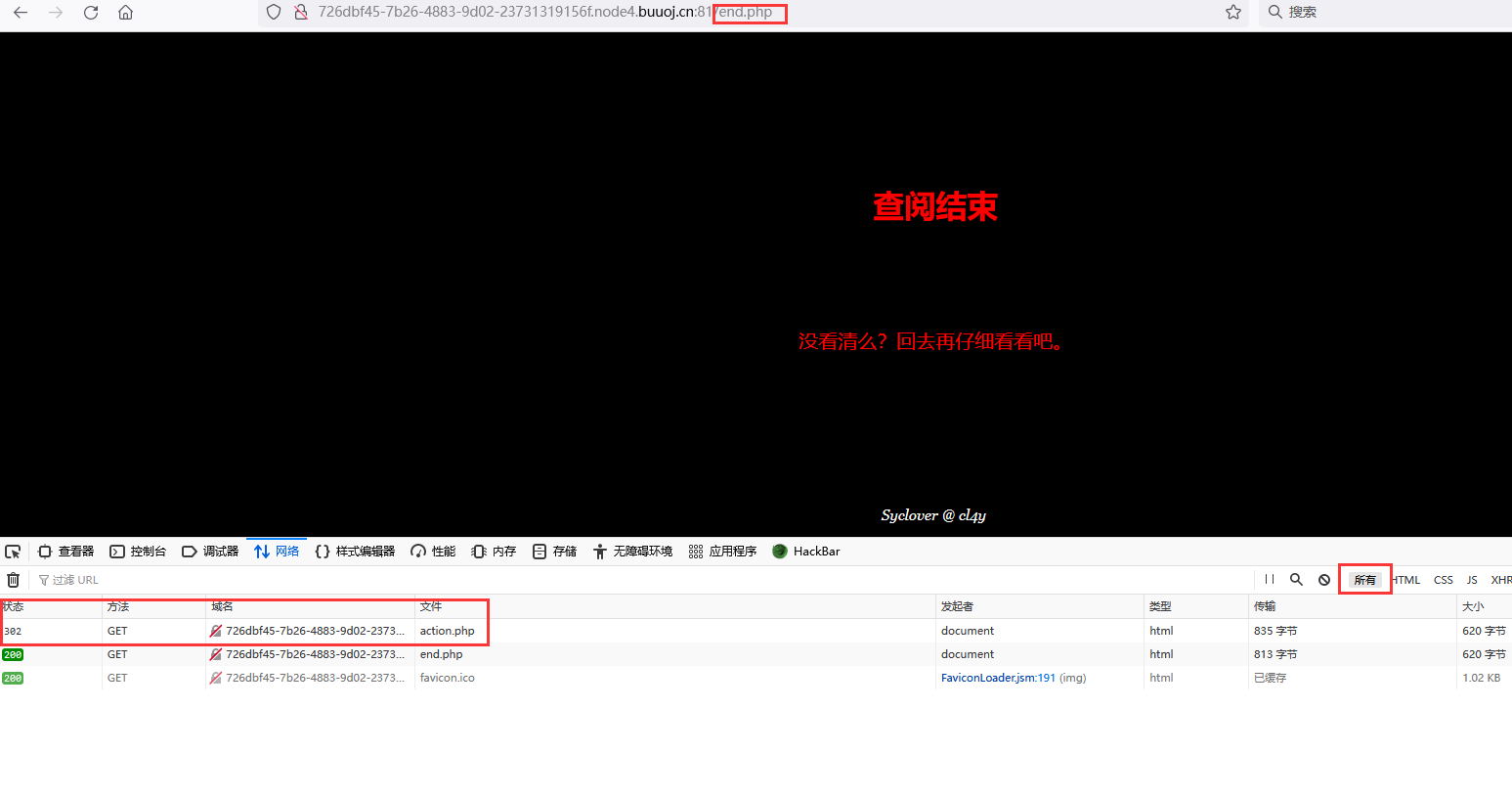Image resolution: width=1512 pixels, height=797 pixels.
Task: Open the 存储 storage panel
Action: 553,551
